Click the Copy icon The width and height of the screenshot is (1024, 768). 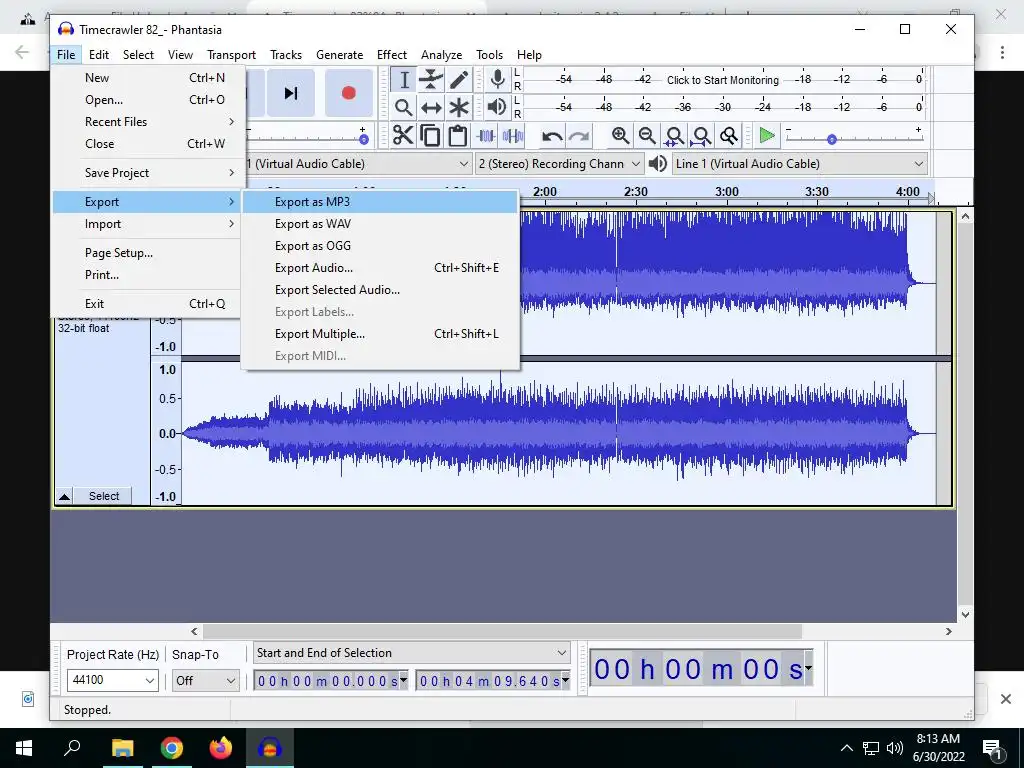[430, 136]
